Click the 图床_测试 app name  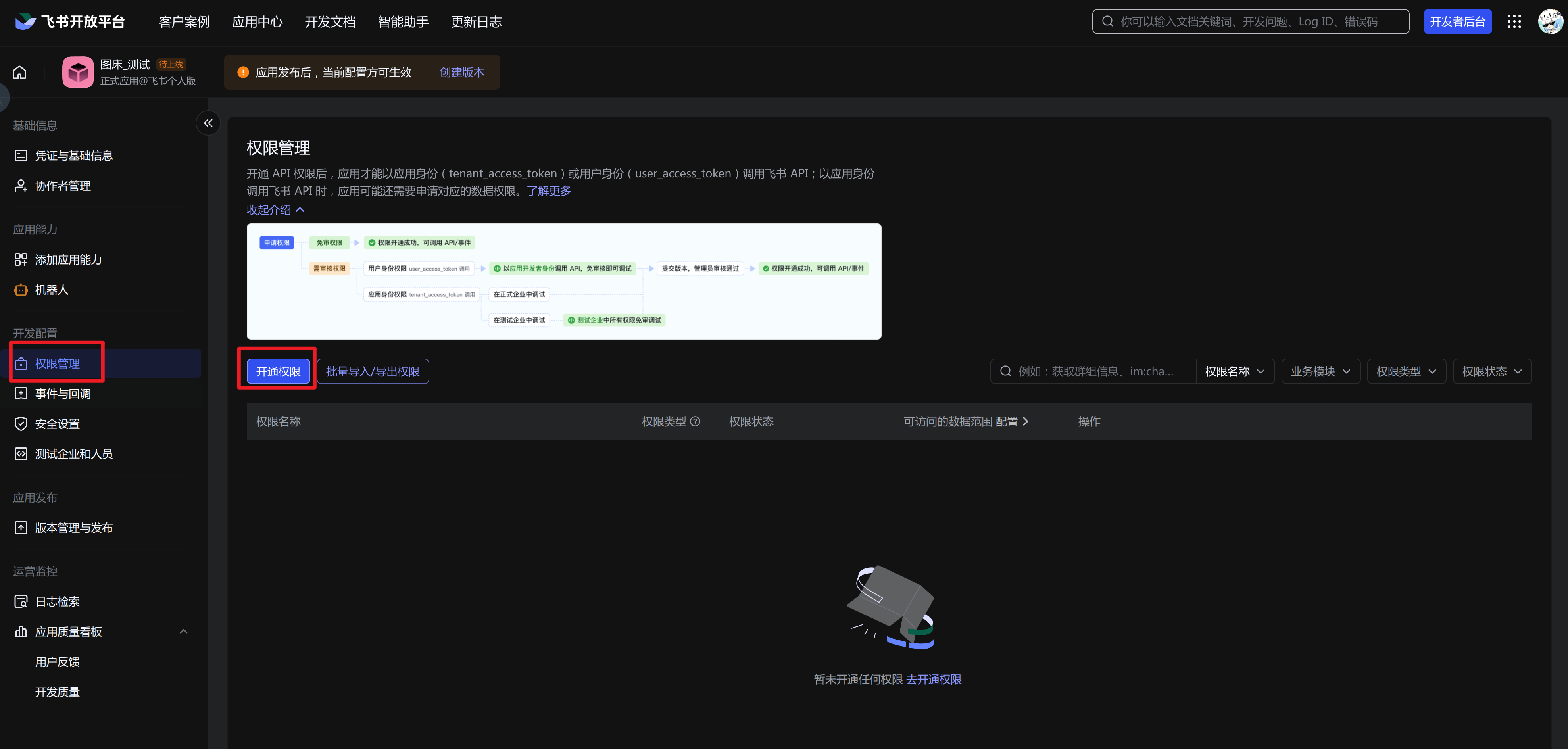(125, 65)
